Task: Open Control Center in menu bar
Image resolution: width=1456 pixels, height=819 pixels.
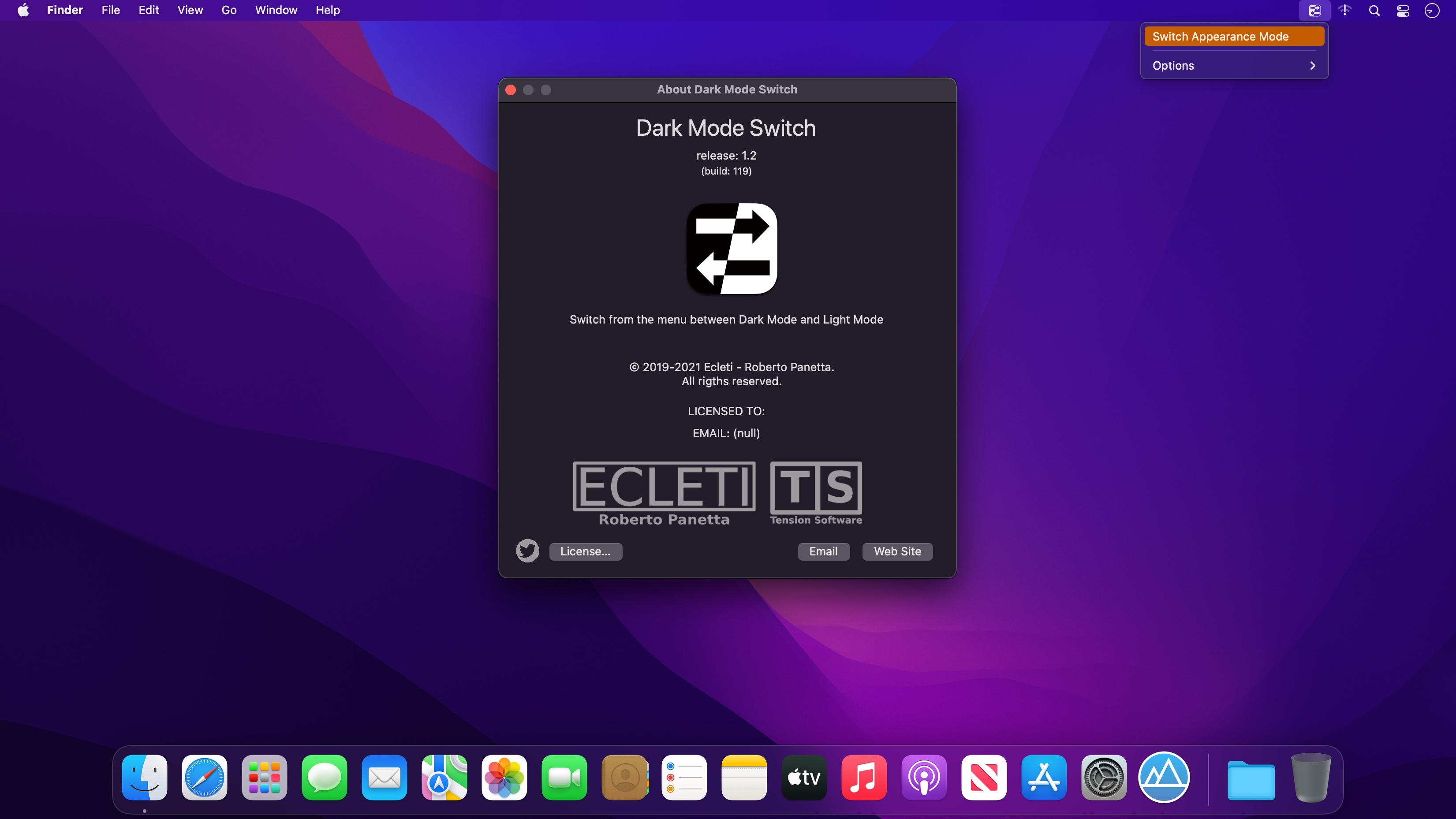Action: coord(1403,10)
